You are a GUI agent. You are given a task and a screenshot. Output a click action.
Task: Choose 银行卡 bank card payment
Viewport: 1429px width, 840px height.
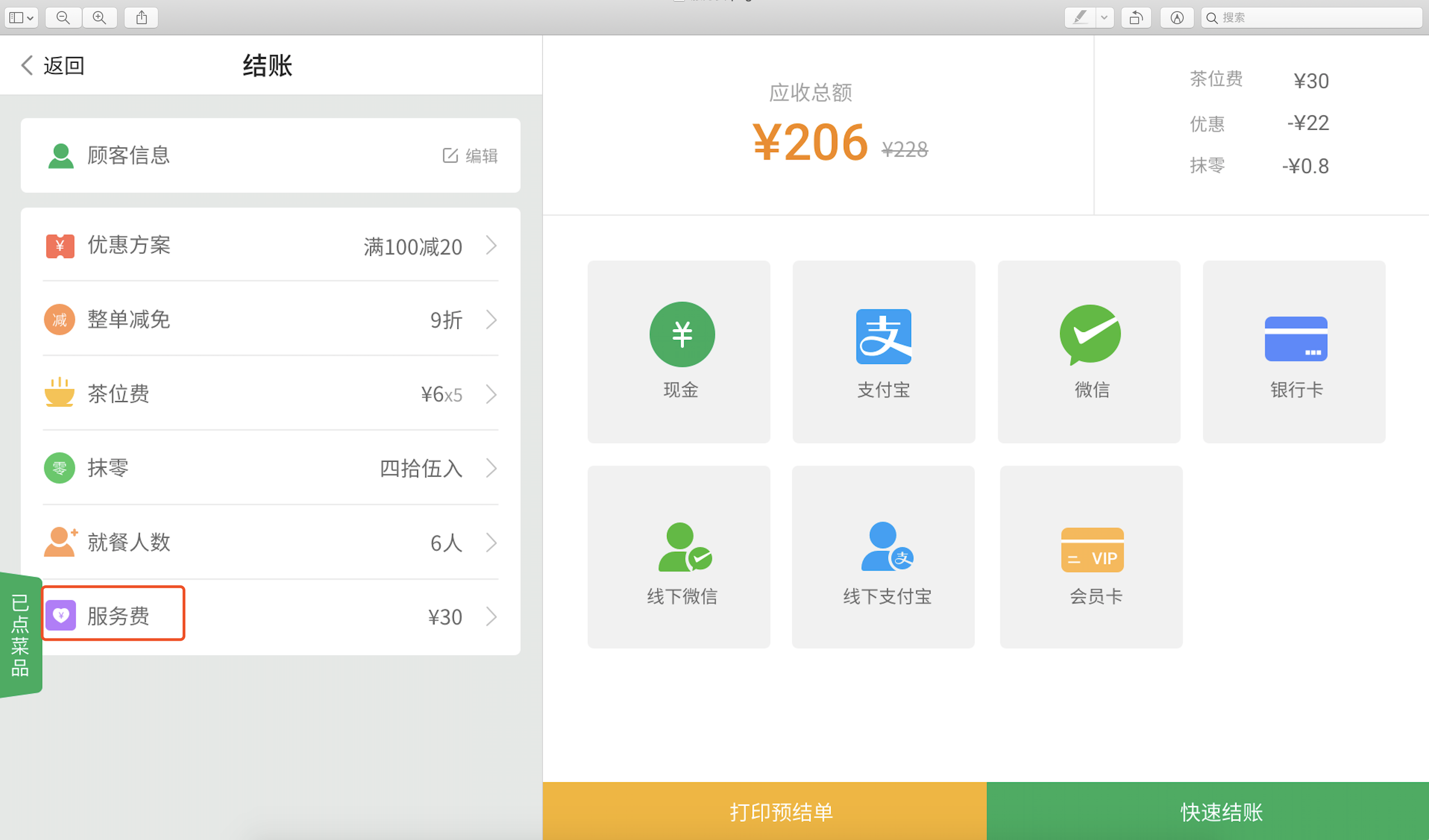click(x=1294, y=352)
